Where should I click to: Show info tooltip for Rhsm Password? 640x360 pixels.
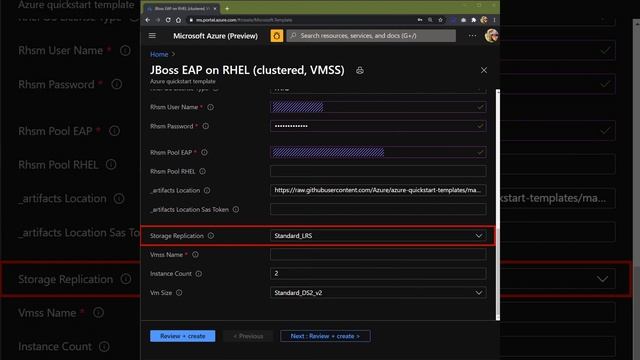click(206, 126)
